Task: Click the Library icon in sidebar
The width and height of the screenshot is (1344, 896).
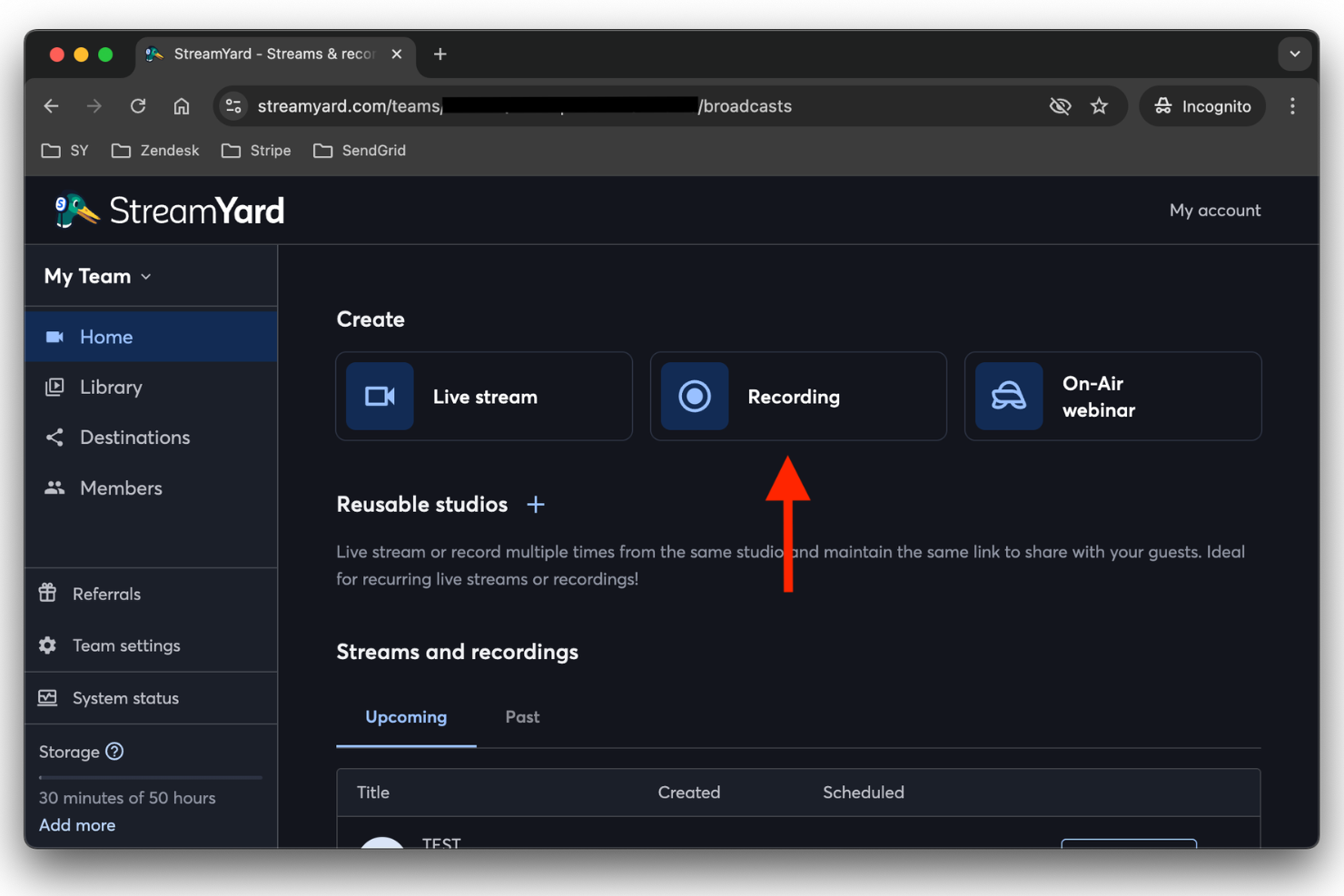Action: [x=54, y=387]
